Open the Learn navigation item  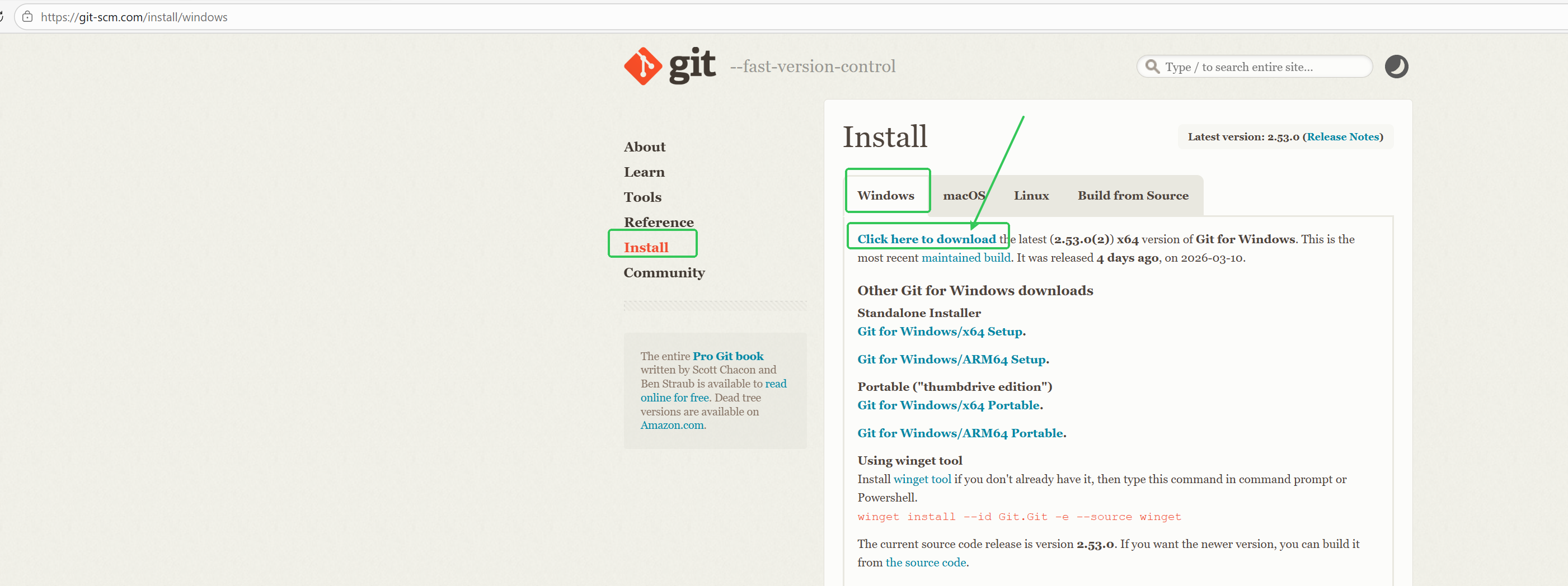pos(644,172)
